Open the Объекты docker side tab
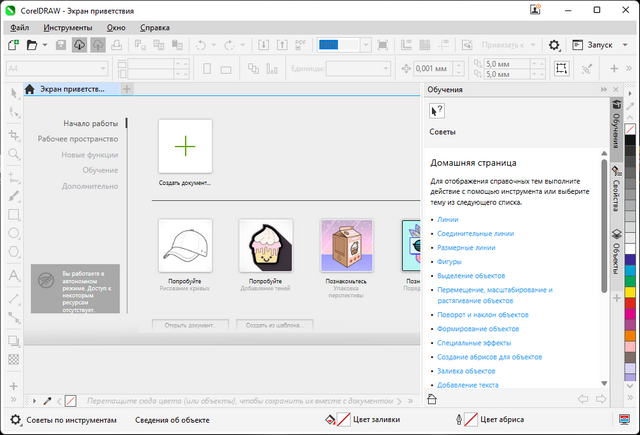The width and height of the screenshot is (640, 435). 616,252
